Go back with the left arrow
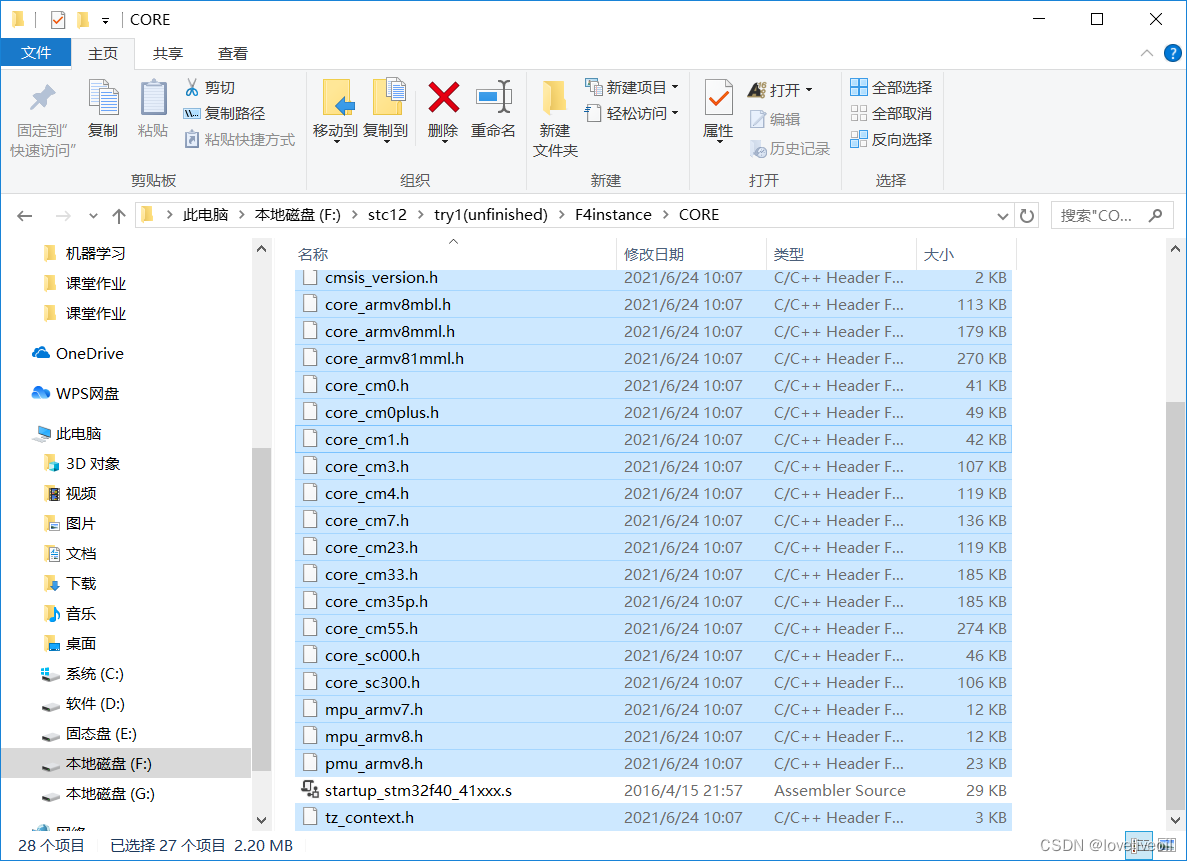The width and height of the screenshot is (1187, 861). [25, 216]
